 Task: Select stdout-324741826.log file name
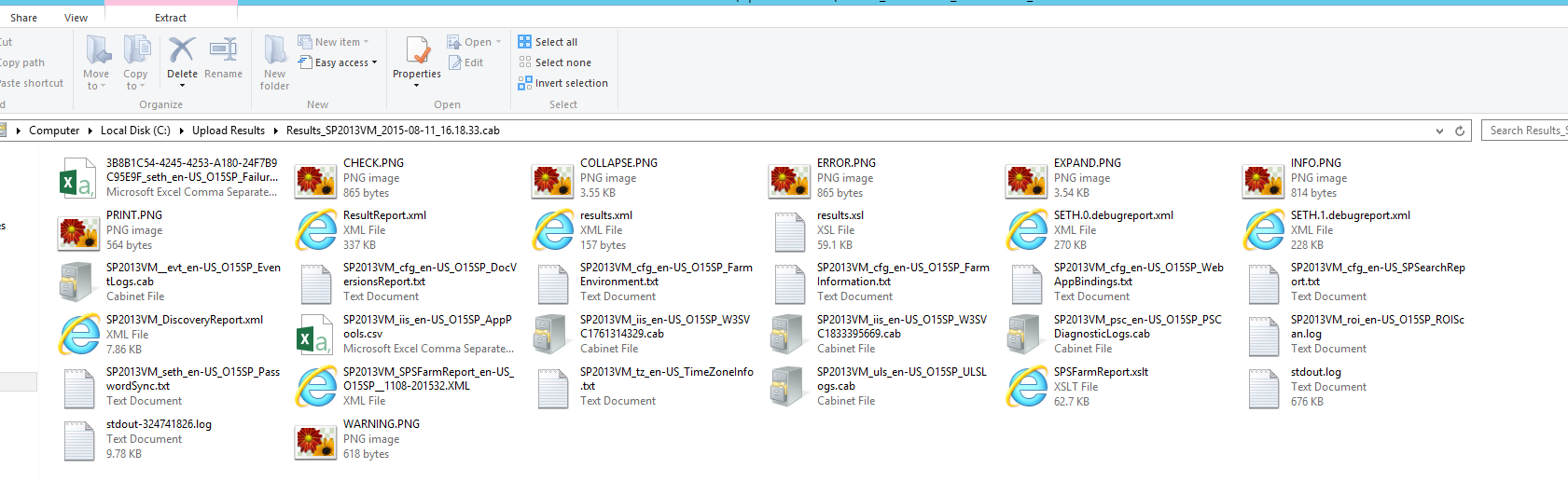pos(159,424)
